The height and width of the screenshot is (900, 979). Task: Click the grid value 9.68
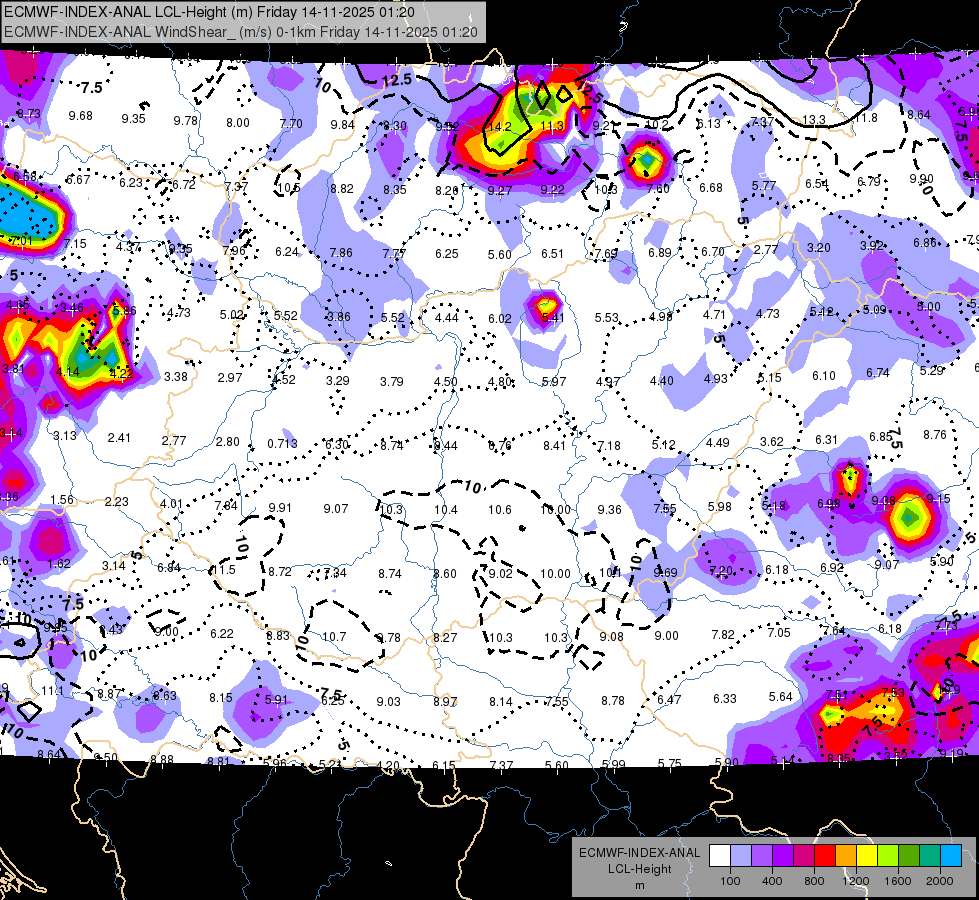(x=81, y=116)
